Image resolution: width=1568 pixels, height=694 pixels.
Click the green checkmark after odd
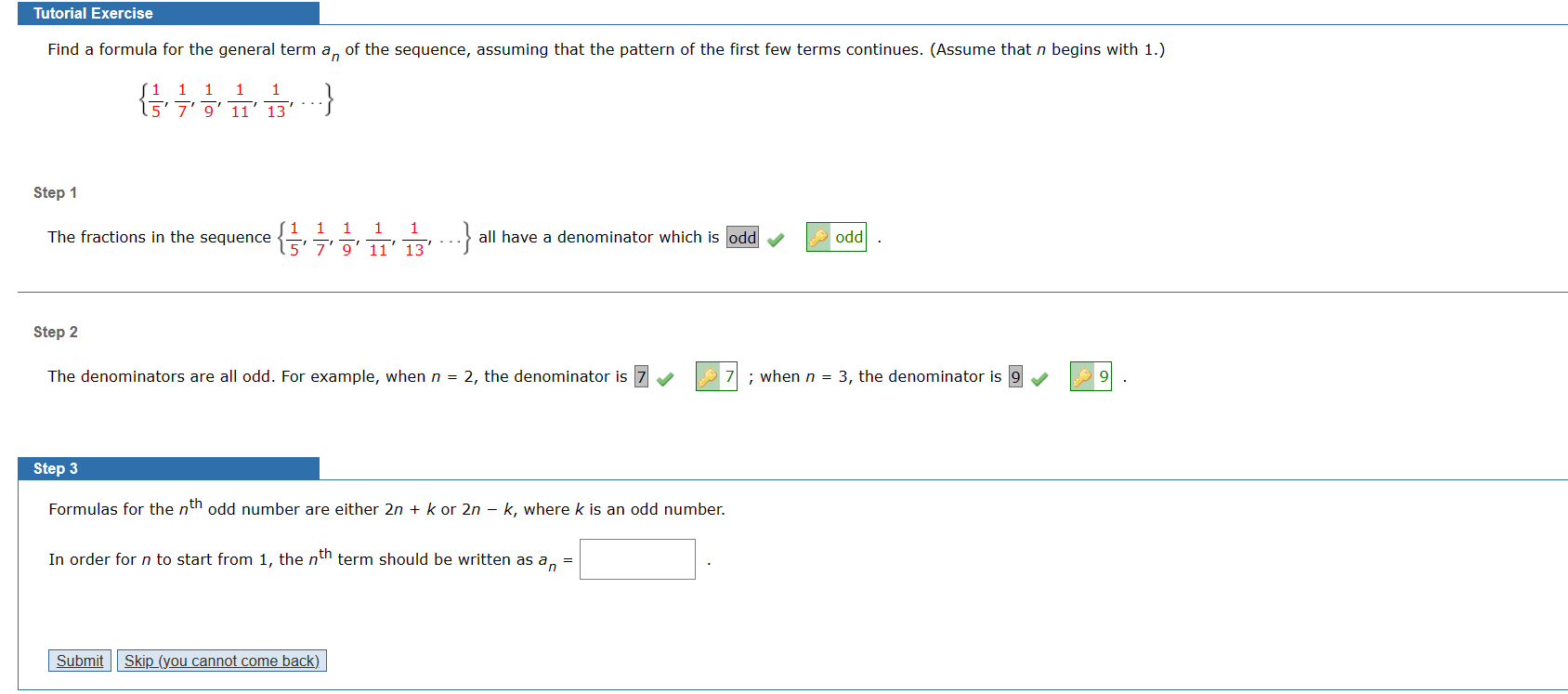coord(775,238)
